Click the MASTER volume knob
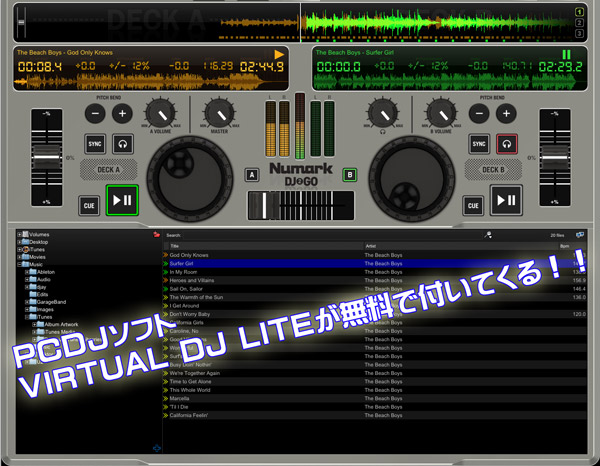Screen dimensions: 600x466 point(219,114)
